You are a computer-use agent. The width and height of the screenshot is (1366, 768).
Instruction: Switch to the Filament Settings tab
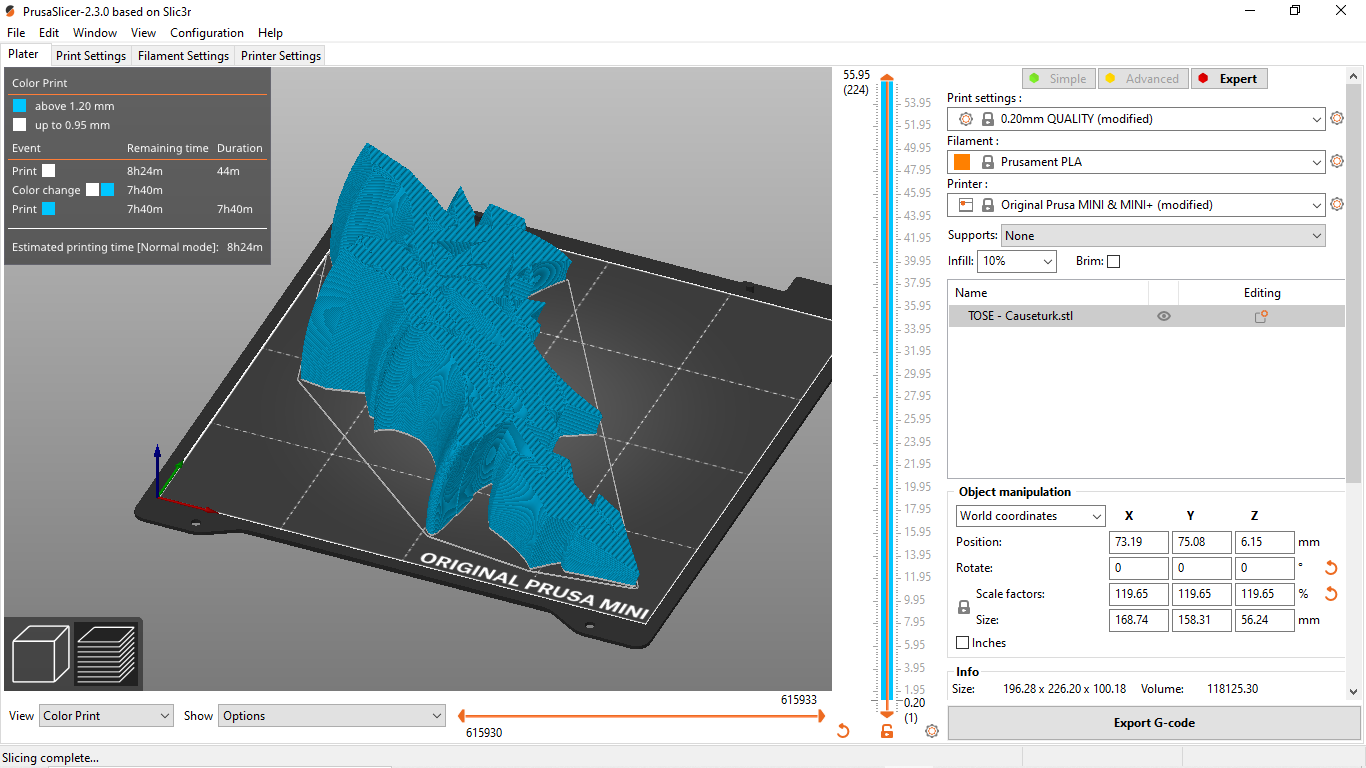[x=183, y=56]
